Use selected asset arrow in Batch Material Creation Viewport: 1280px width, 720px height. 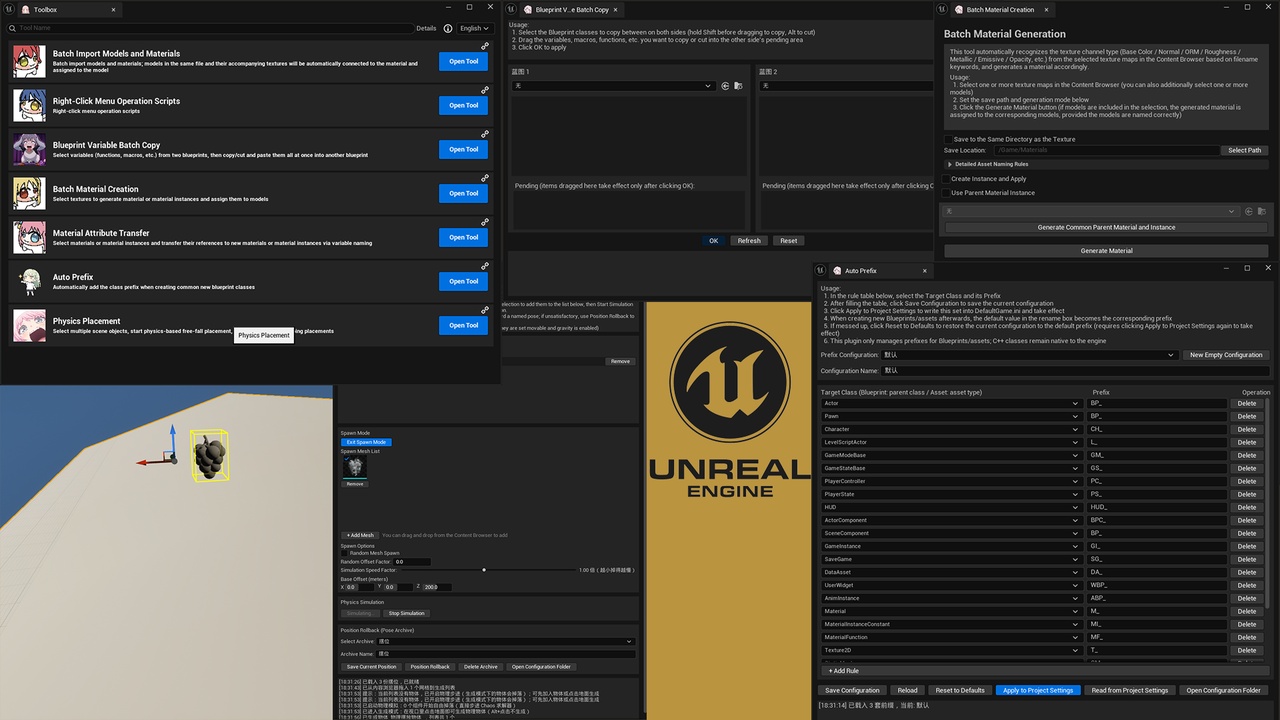tap(1249, 211)
